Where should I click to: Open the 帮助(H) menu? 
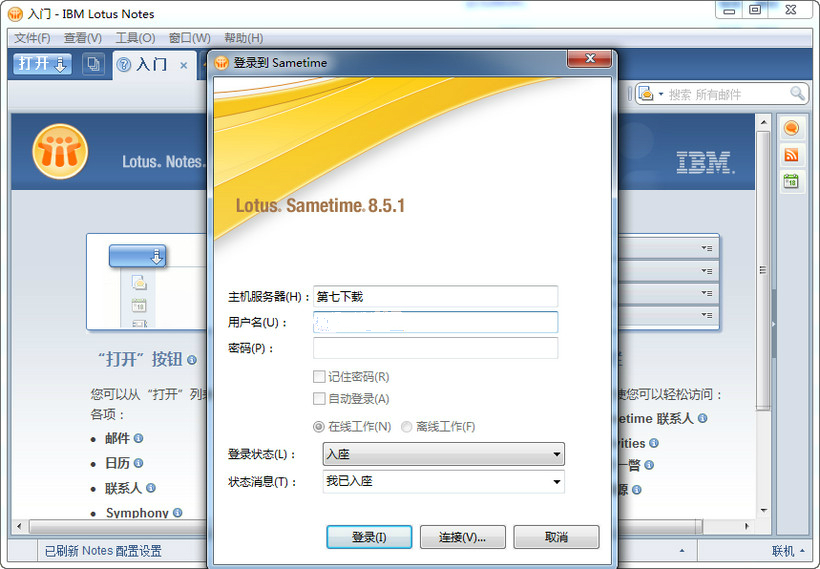(244, 38)
